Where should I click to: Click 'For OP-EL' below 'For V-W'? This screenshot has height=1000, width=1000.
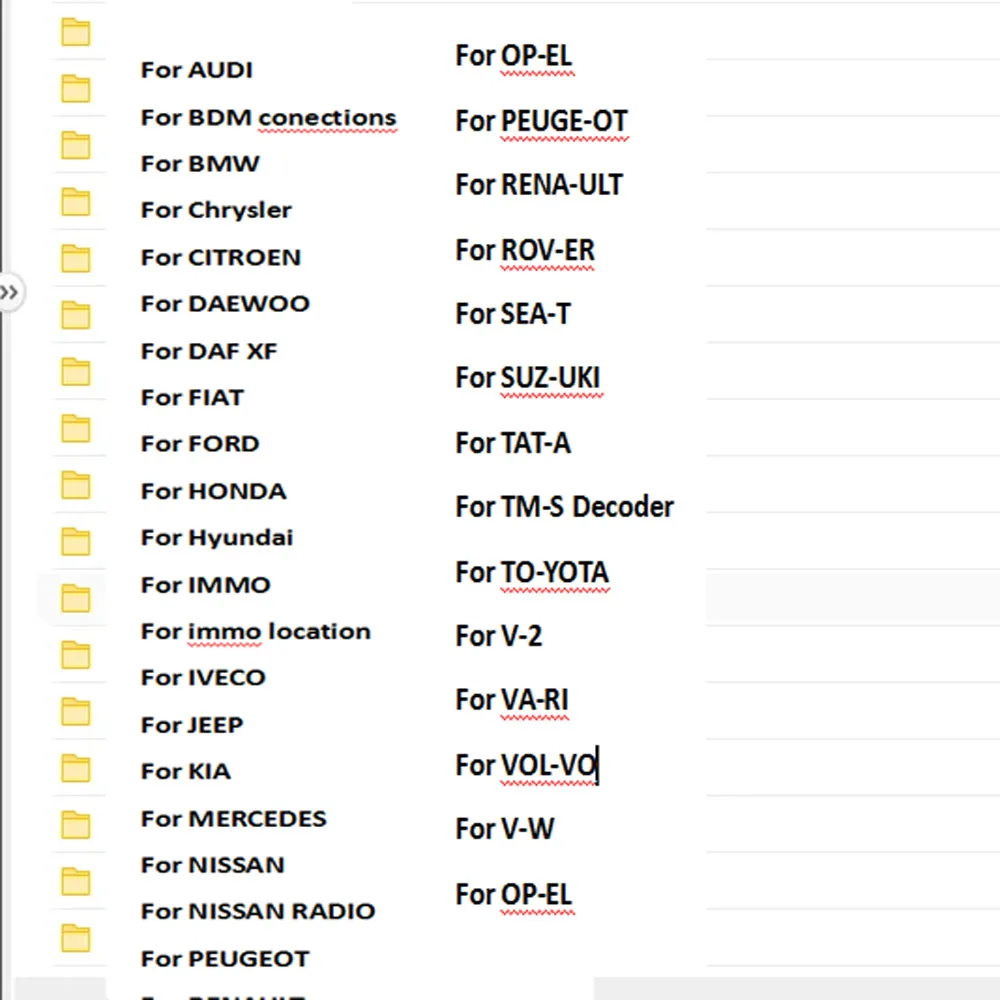(x=514, y=895)
